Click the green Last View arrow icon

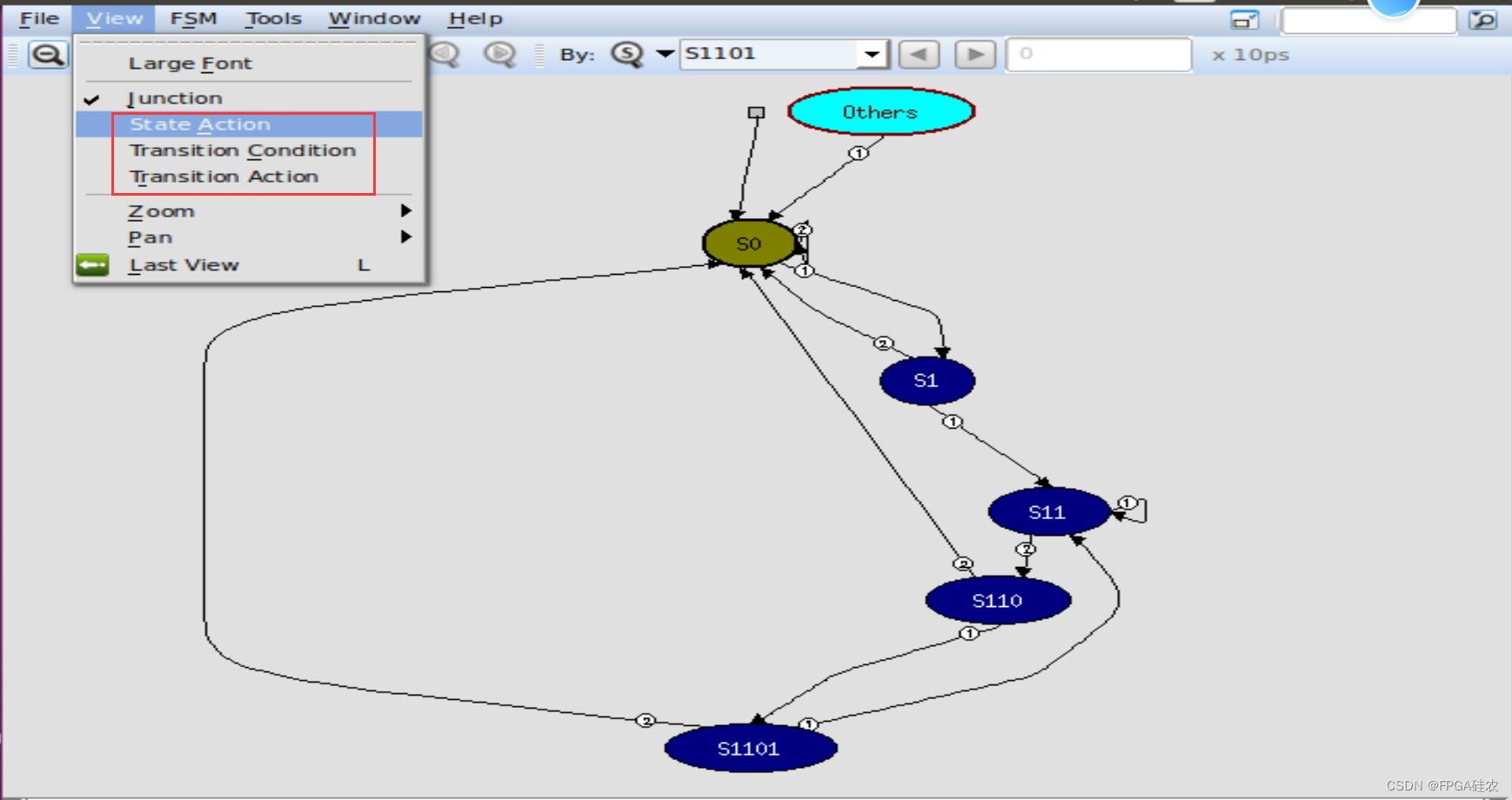pyautogui.click(x=92, y=265)
